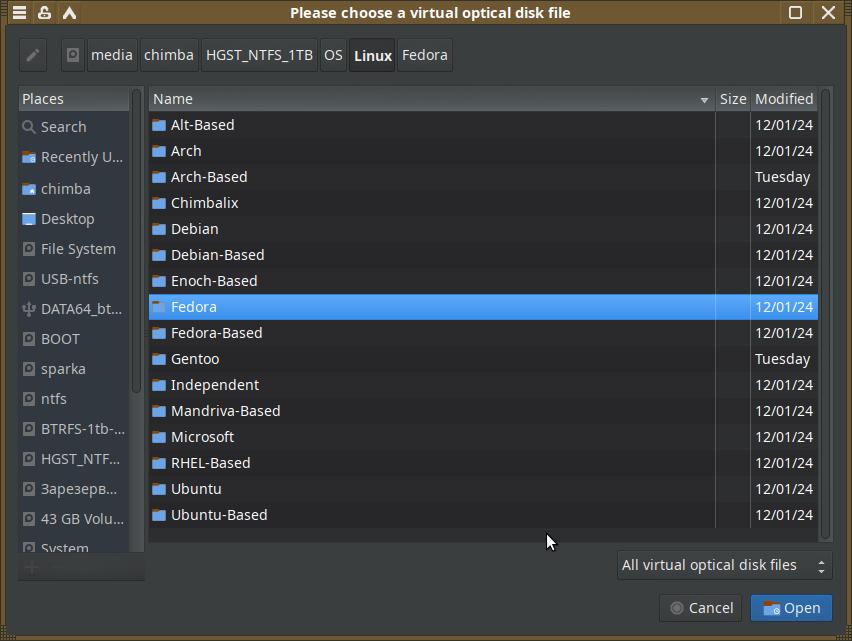Image resolution: width=852 pixels, height=641 pixels.
Task: Open the virtual optical disk files filter dropdown
Action: 724,565
